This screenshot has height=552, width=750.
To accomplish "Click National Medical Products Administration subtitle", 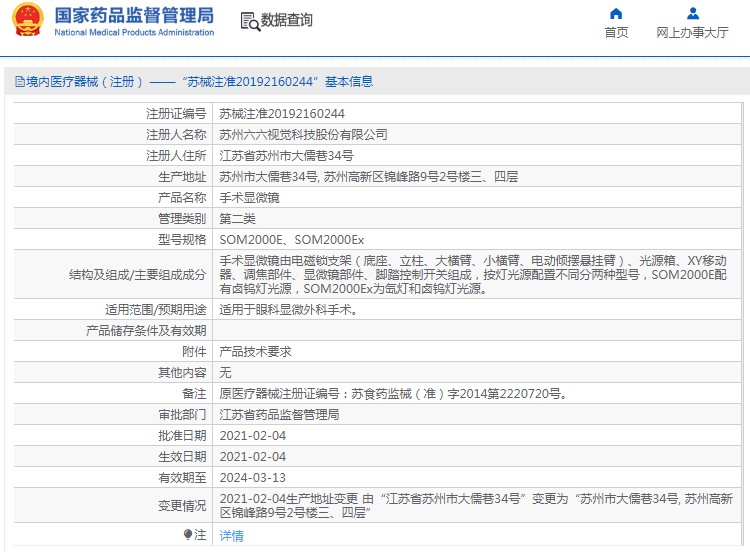I will pyautogui.click(x=134, y=33).
